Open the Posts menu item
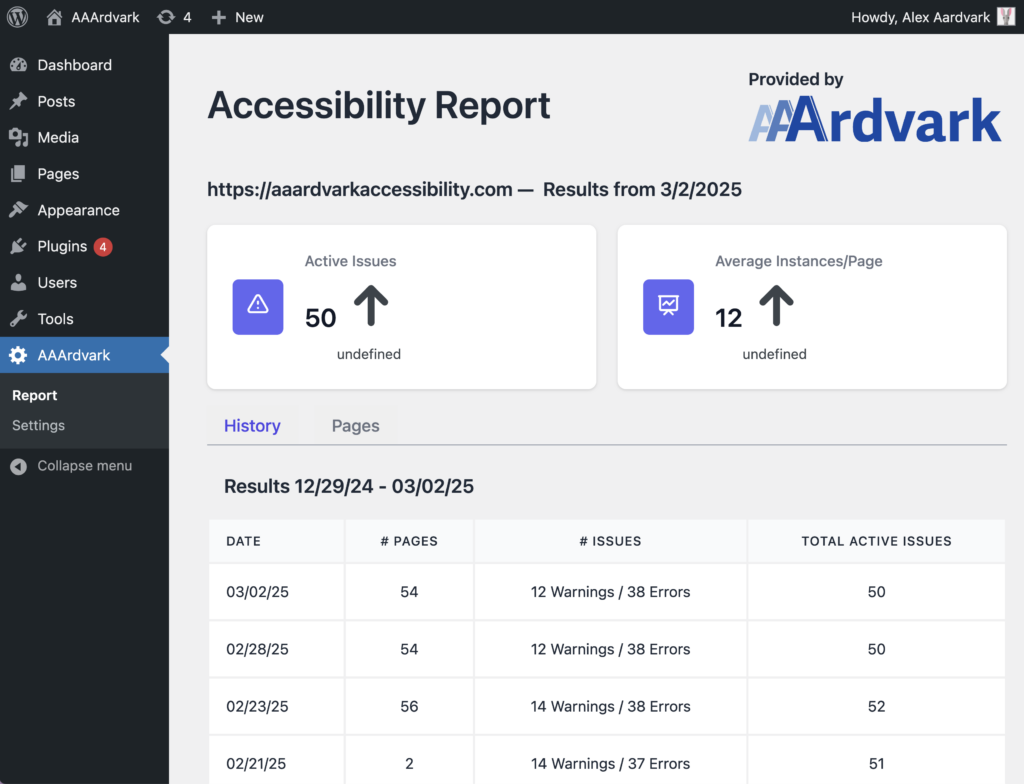The width and height of the screenshot is (1024, 784). click(56, 101)
